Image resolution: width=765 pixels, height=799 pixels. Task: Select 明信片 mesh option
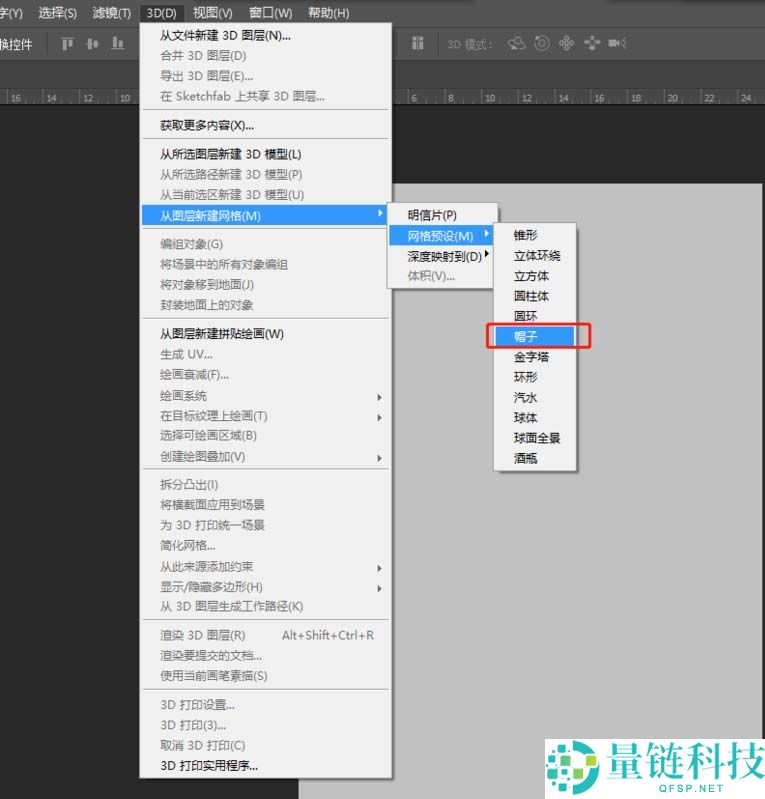pos(432,215)
